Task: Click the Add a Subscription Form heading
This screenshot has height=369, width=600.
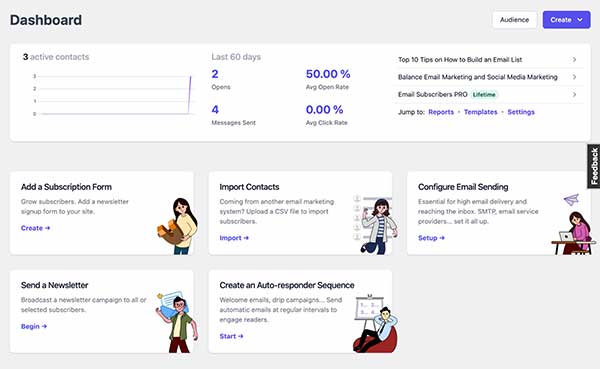Action: coord(66,187)
